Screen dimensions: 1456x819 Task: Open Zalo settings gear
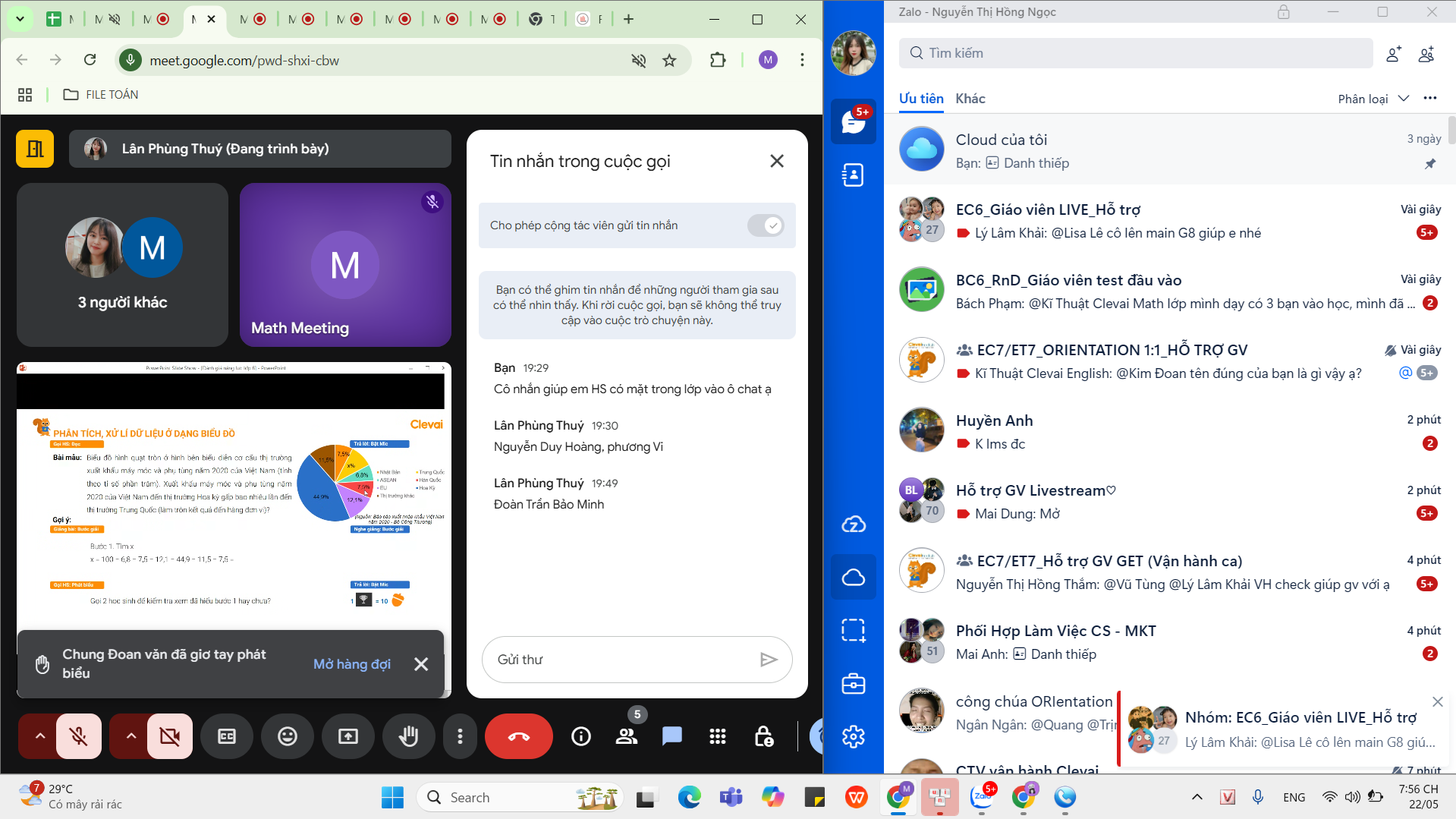tap(854, 736)
